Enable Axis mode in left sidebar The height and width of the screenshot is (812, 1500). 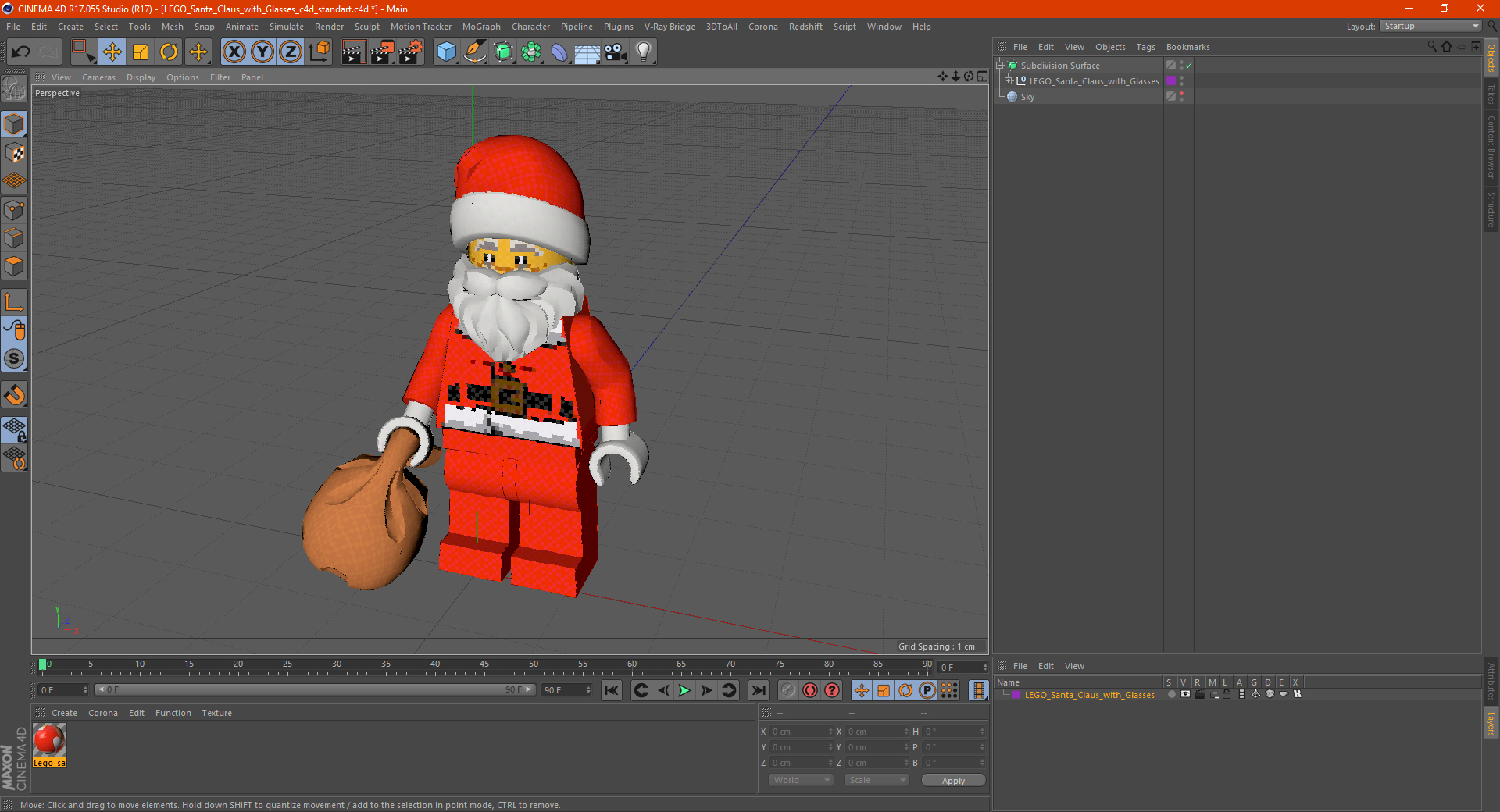14,302
